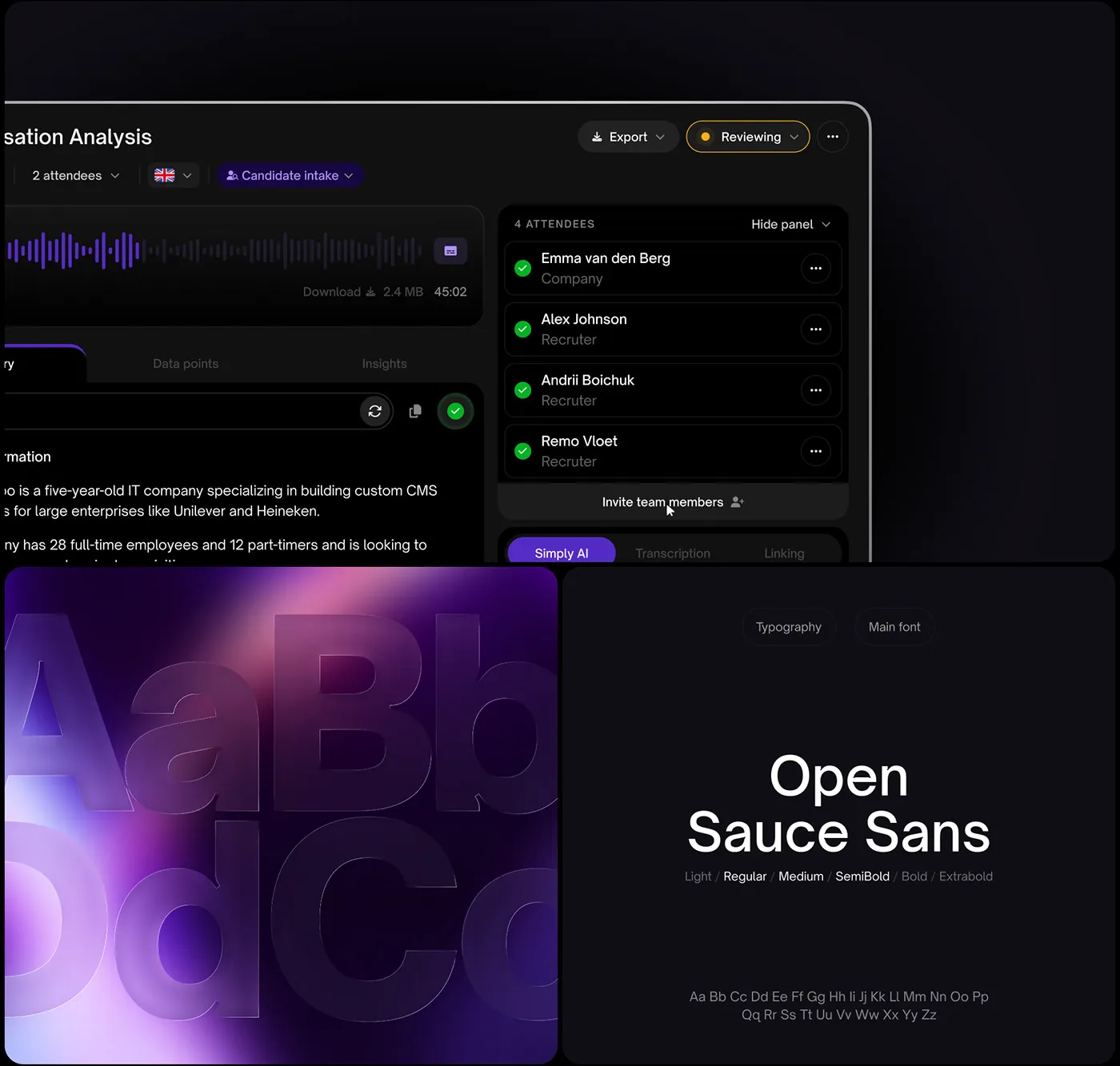
Task: Select the Extrabold font weight
Action: coord(966,876)
